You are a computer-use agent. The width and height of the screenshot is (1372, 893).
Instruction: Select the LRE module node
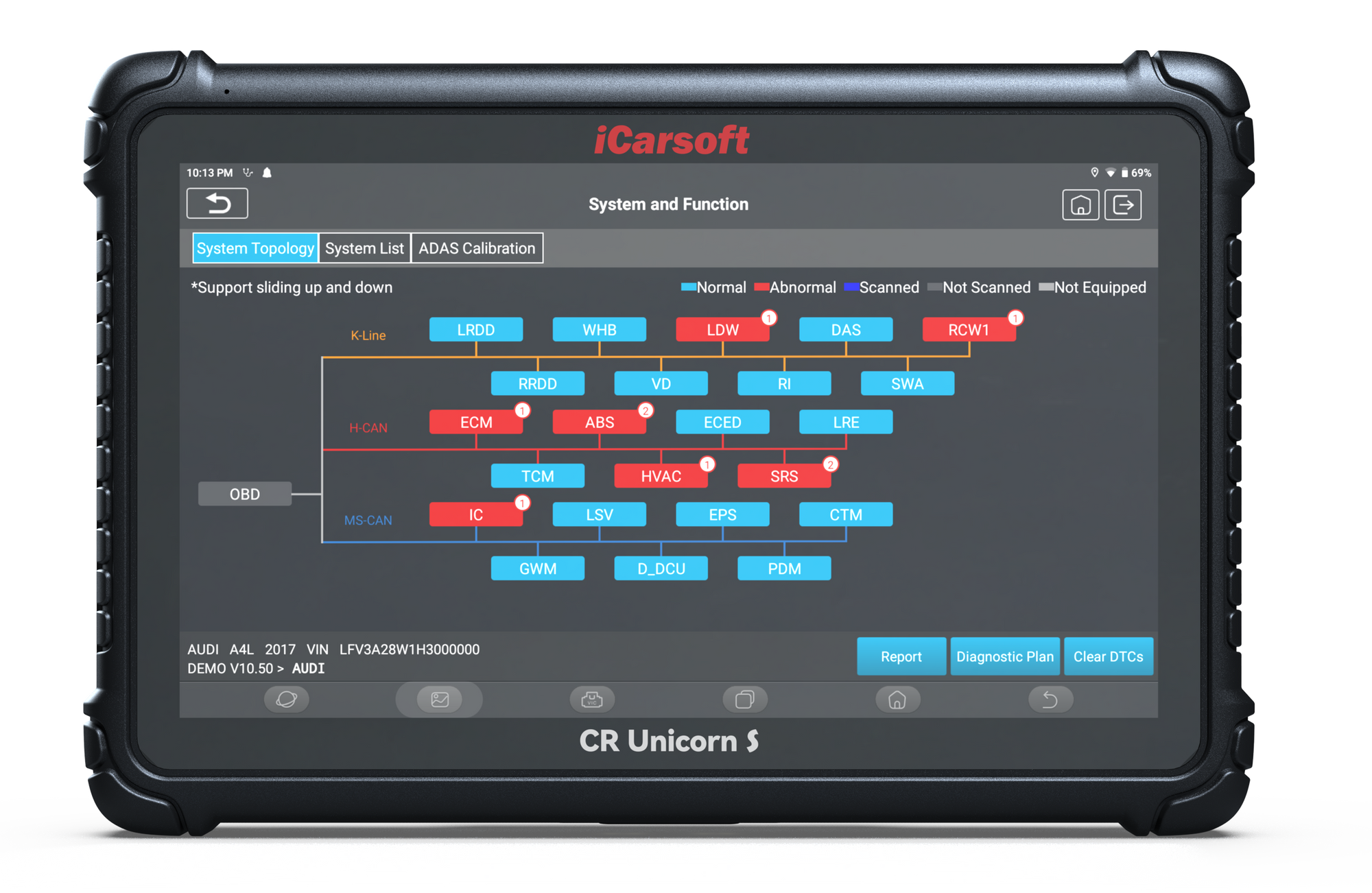tap(846, 422)
